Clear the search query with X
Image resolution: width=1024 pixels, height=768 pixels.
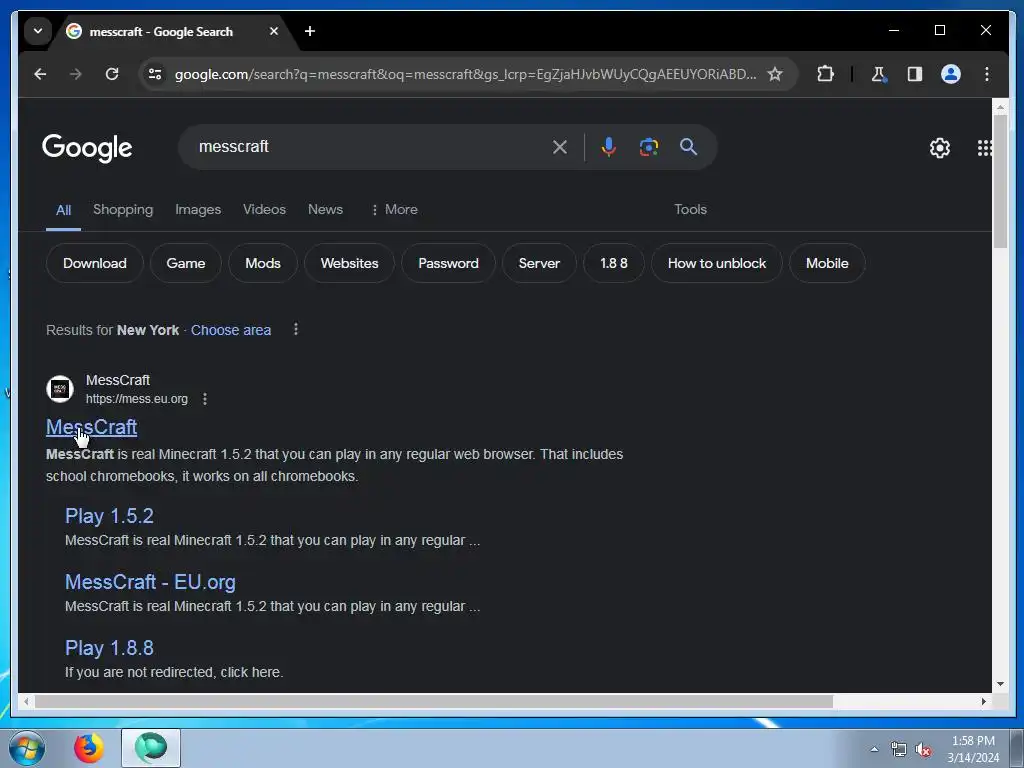[560, 147]
